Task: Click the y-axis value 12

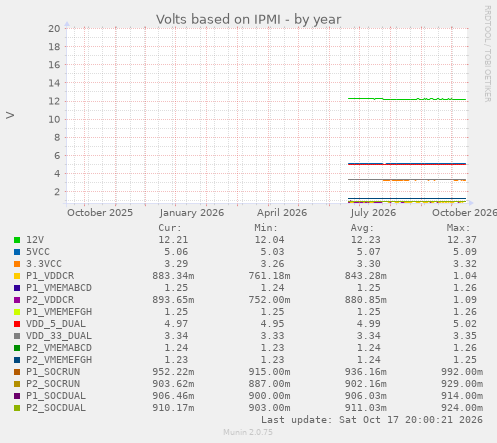Action: (54, 101)
